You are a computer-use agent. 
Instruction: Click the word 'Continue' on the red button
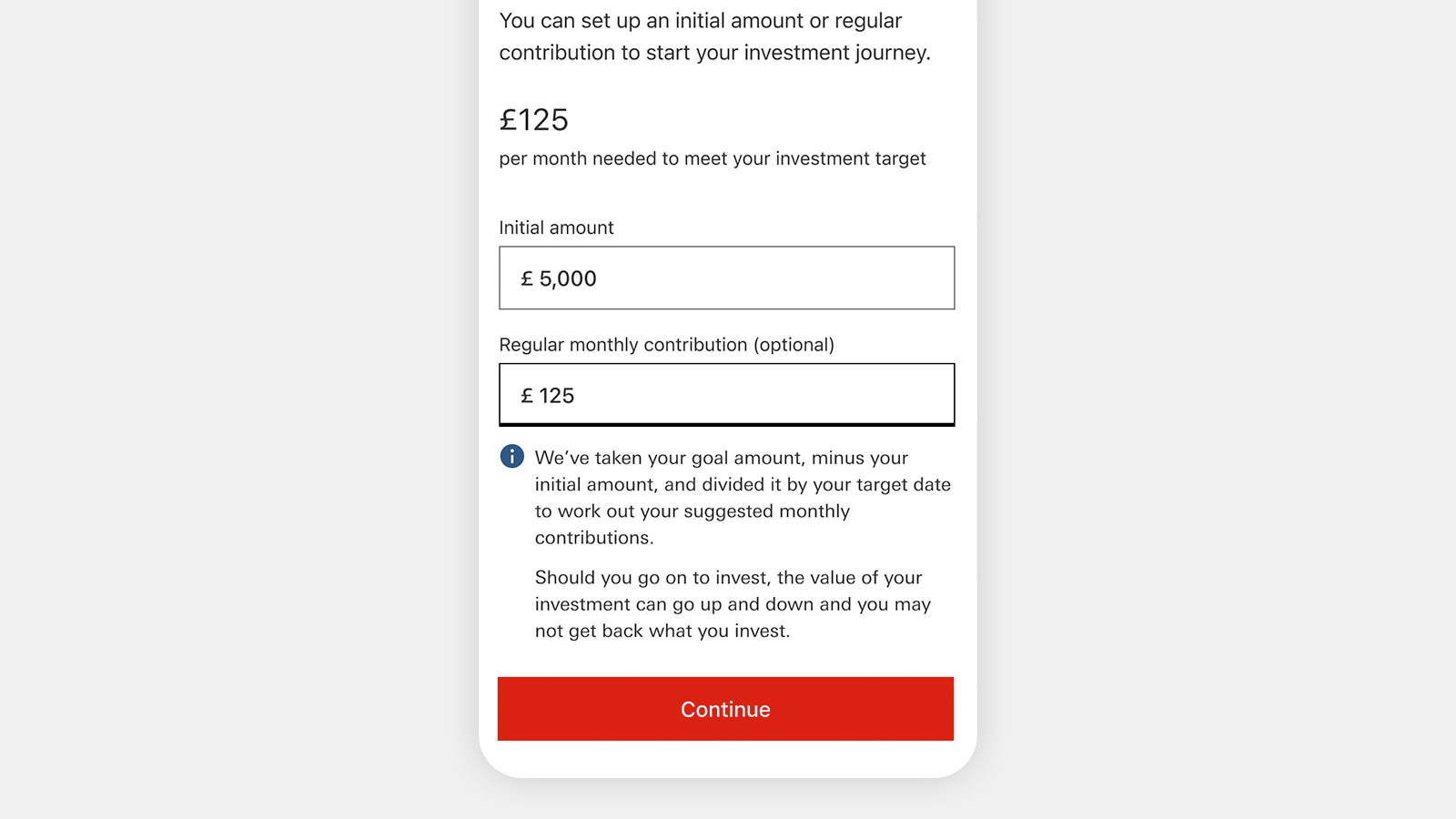(725, 710)
